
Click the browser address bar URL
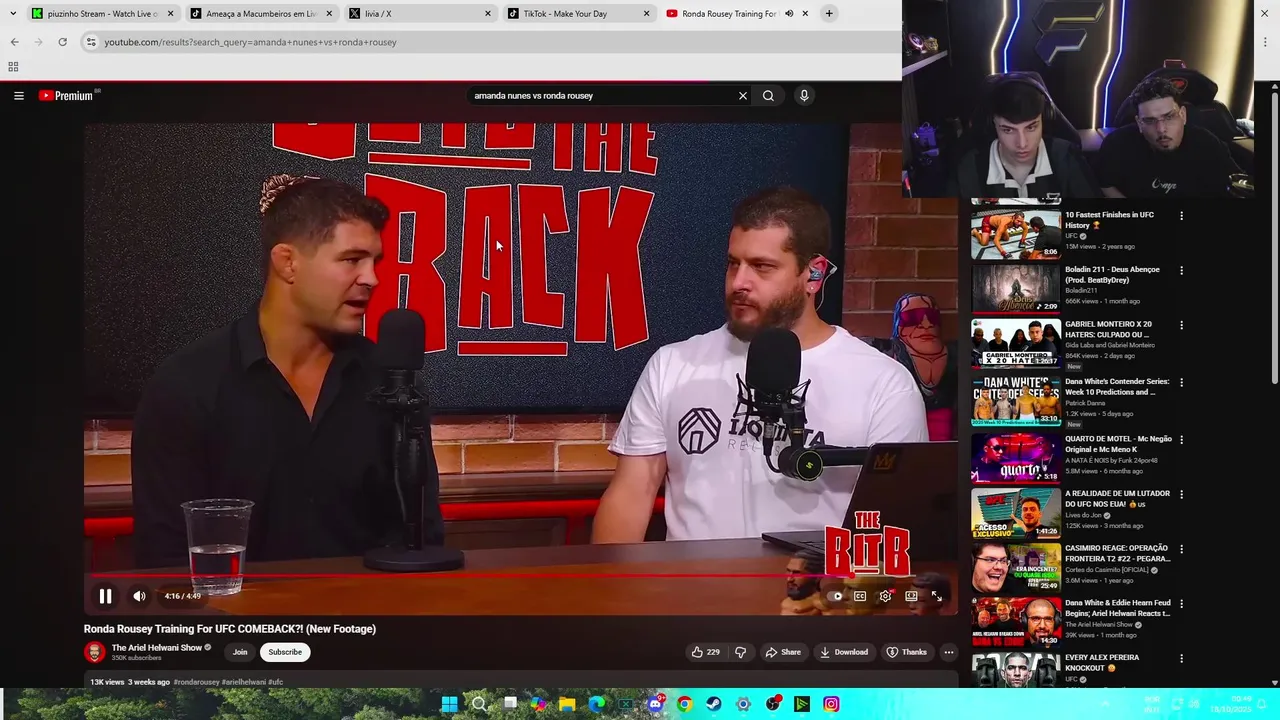[250, 42]
